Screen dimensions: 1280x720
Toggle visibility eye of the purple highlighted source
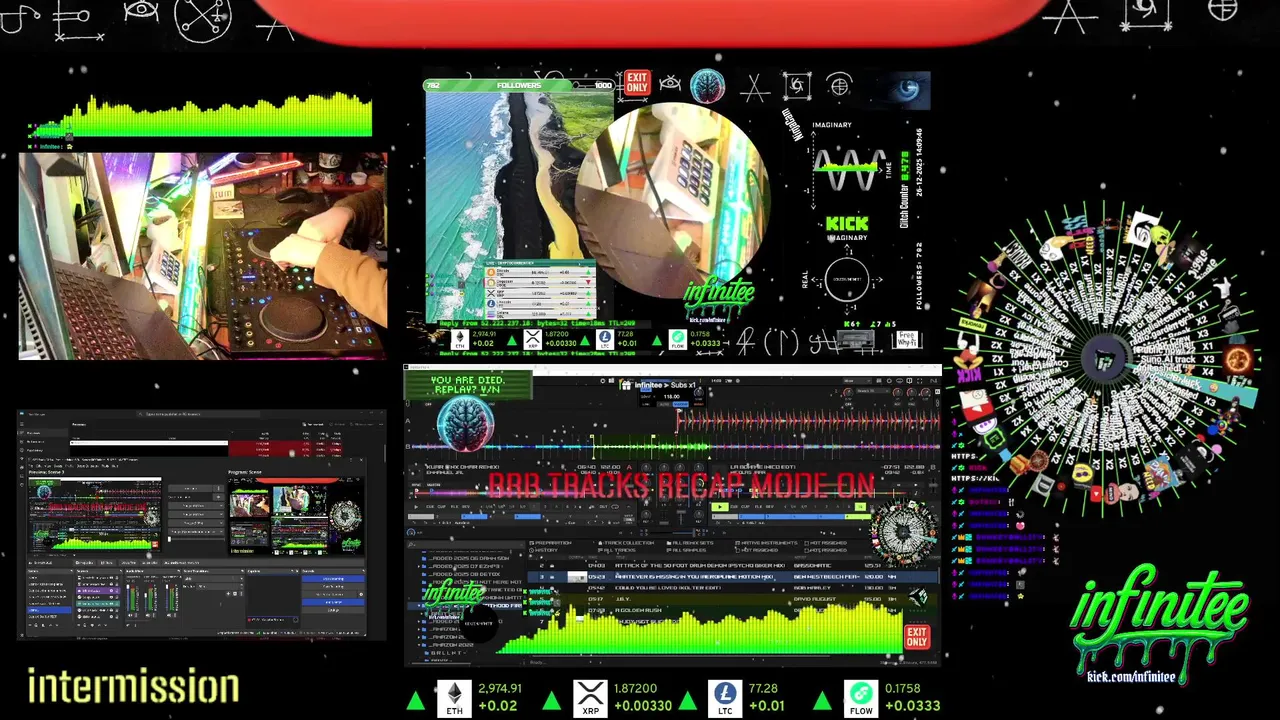coord(111,590)
